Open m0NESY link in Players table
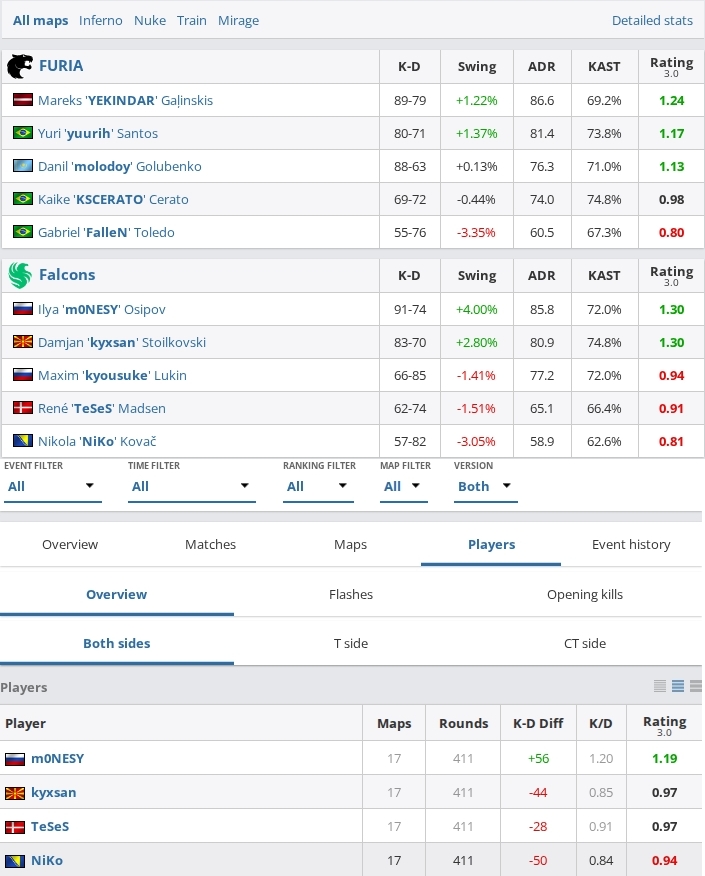The height and width of the screenshot is (876, 705). pyautogui.click(x=58, y=759)
